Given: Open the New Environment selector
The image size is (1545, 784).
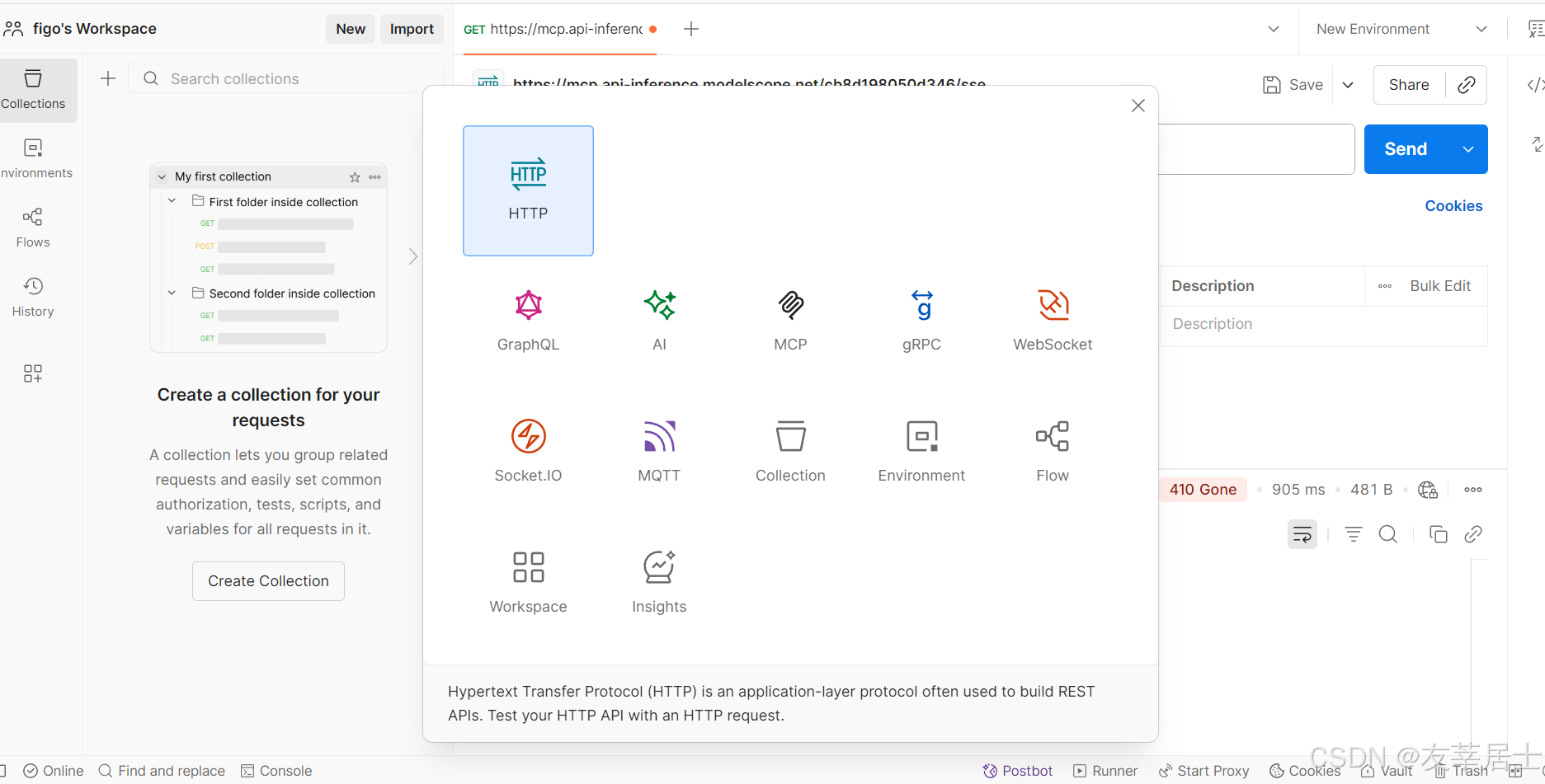Looking at the screenshot, I should (1401, 29).
